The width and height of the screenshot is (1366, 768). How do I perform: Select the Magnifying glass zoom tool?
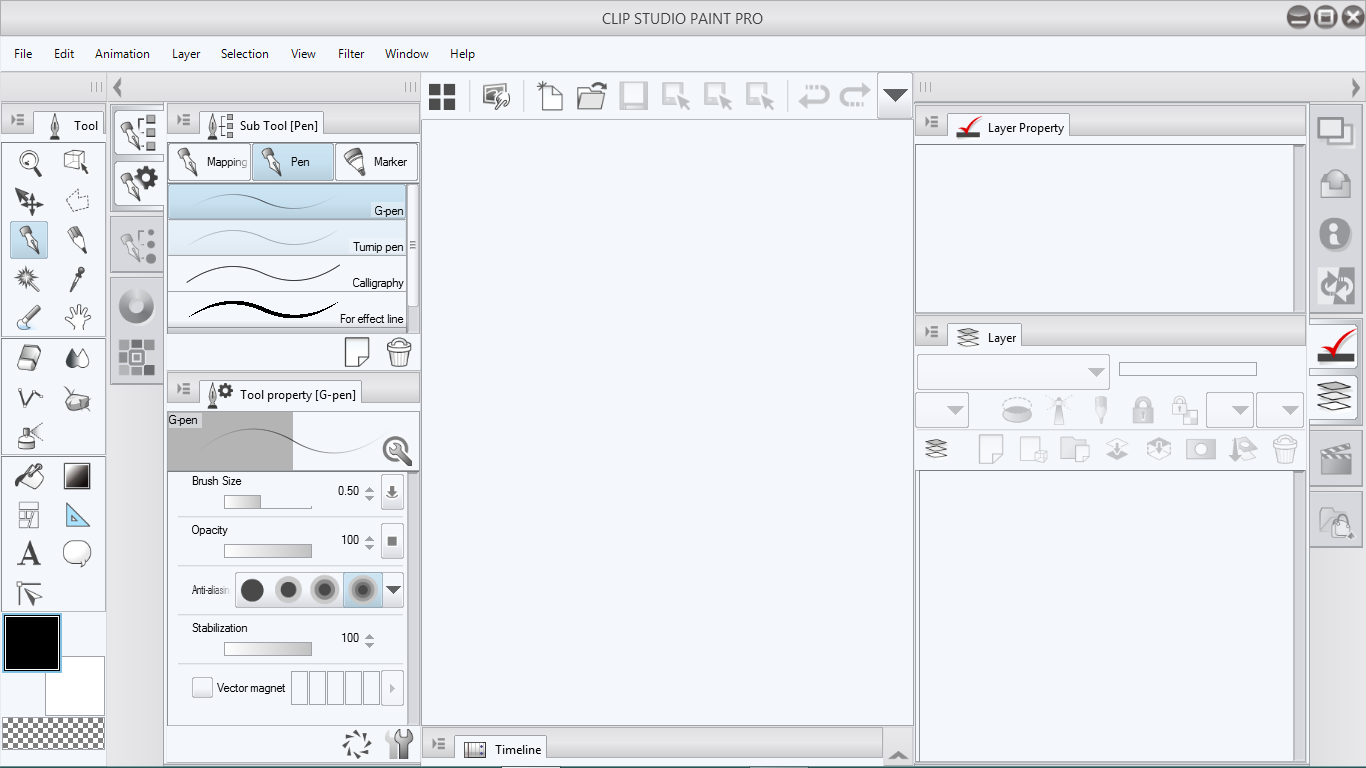click(x=30, y=162)
